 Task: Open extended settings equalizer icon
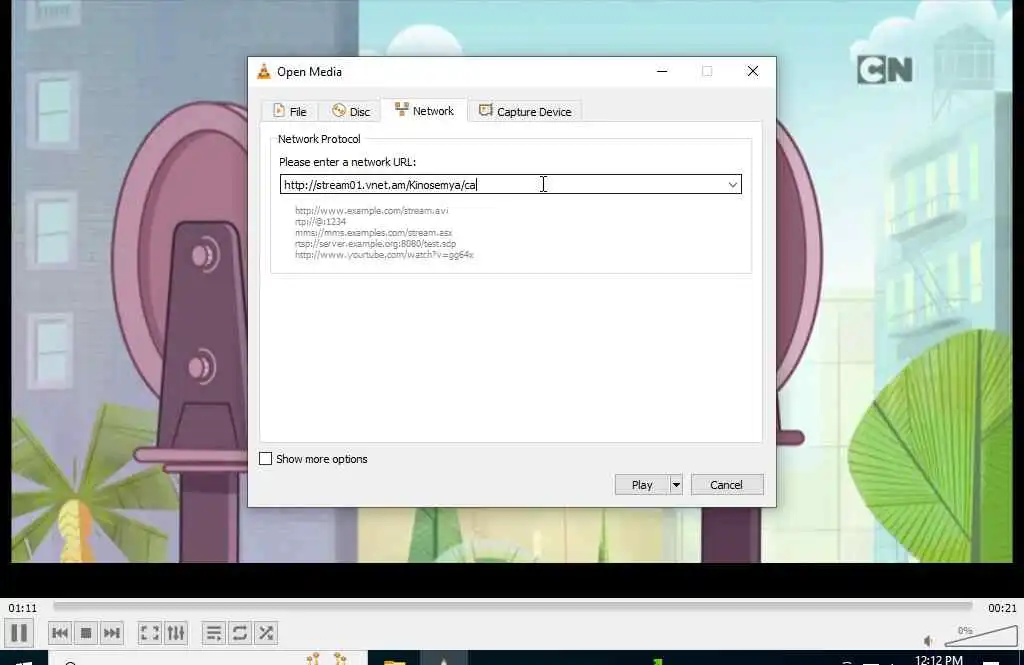click(176, 632)
